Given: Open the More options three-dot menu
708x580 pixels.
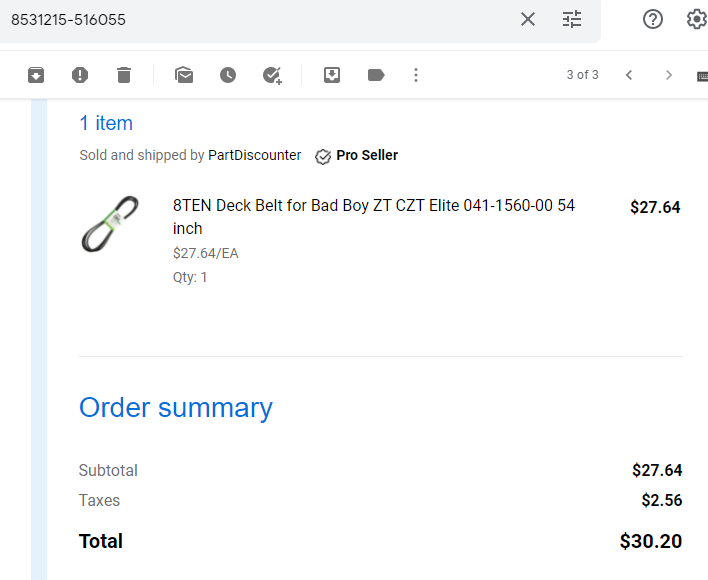Looking at the screenshot, I should (416, 75).
